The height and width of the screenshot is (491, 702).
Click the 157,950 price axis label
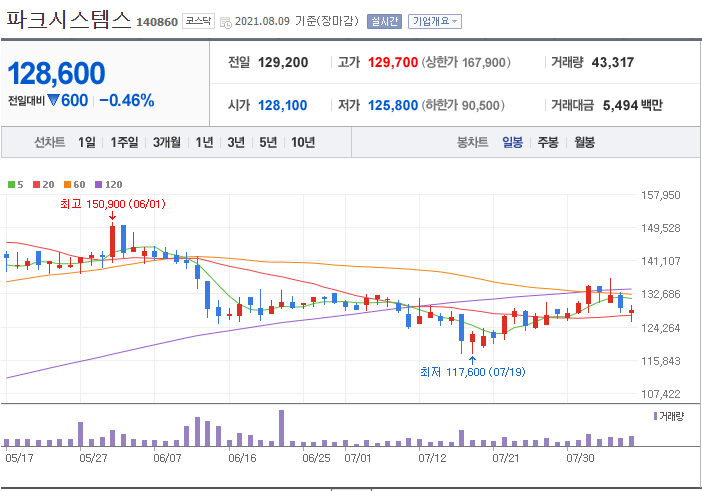(x=661, y=195)
